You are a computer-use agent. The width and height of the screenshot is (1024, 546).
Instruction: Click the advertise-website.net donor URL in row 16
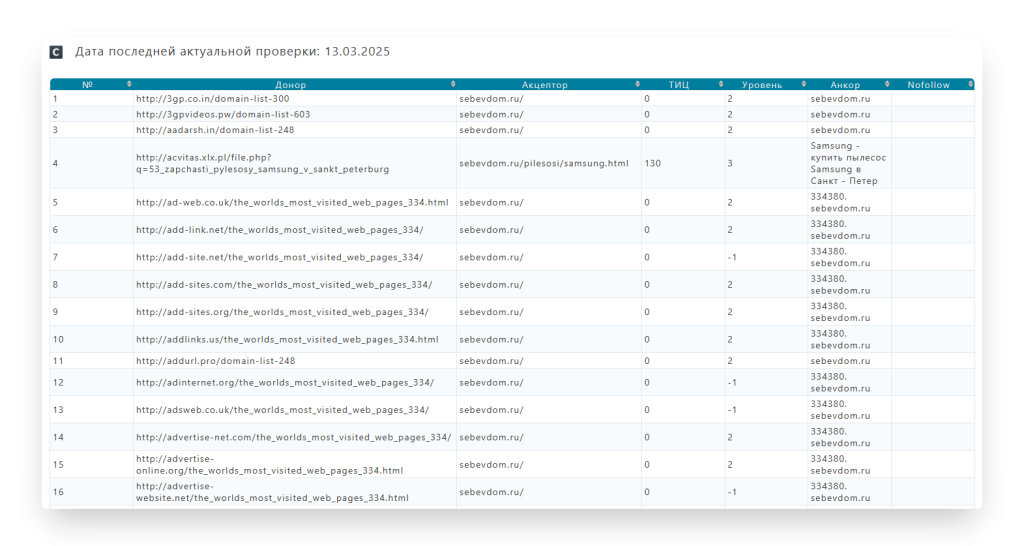click(x=272, y=492)
